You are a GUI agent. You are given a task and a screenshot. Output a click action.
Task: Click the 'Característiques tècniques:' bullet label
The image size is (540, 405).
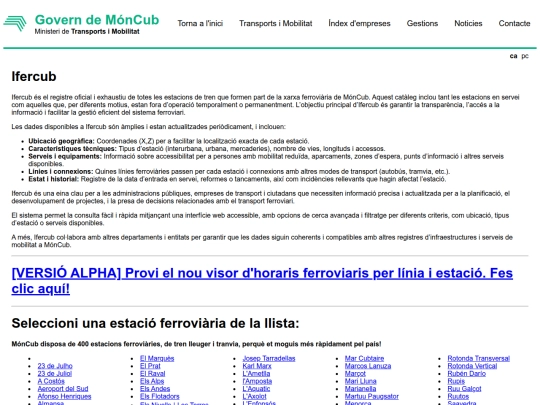point(72,149)
